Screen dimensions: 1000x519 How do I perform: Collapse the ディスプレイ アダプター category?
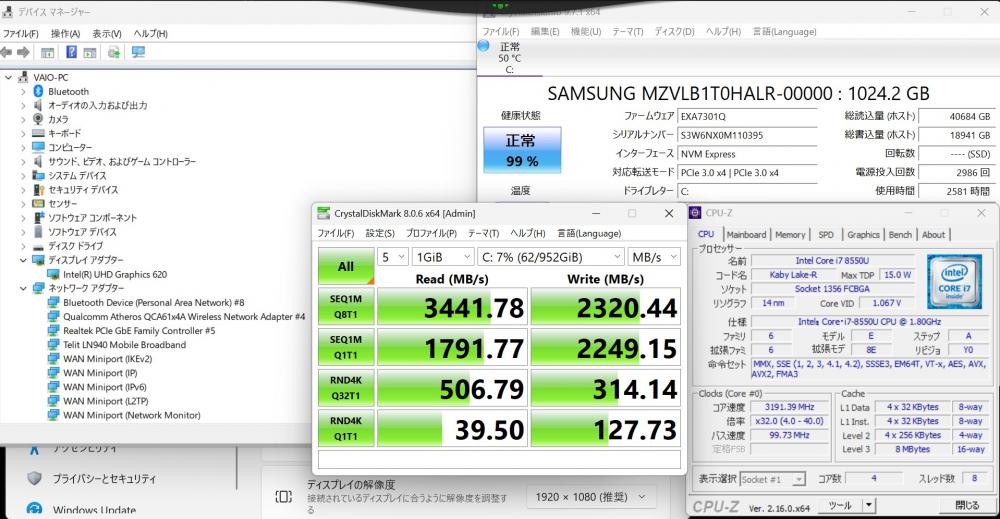tap(23, 260)
